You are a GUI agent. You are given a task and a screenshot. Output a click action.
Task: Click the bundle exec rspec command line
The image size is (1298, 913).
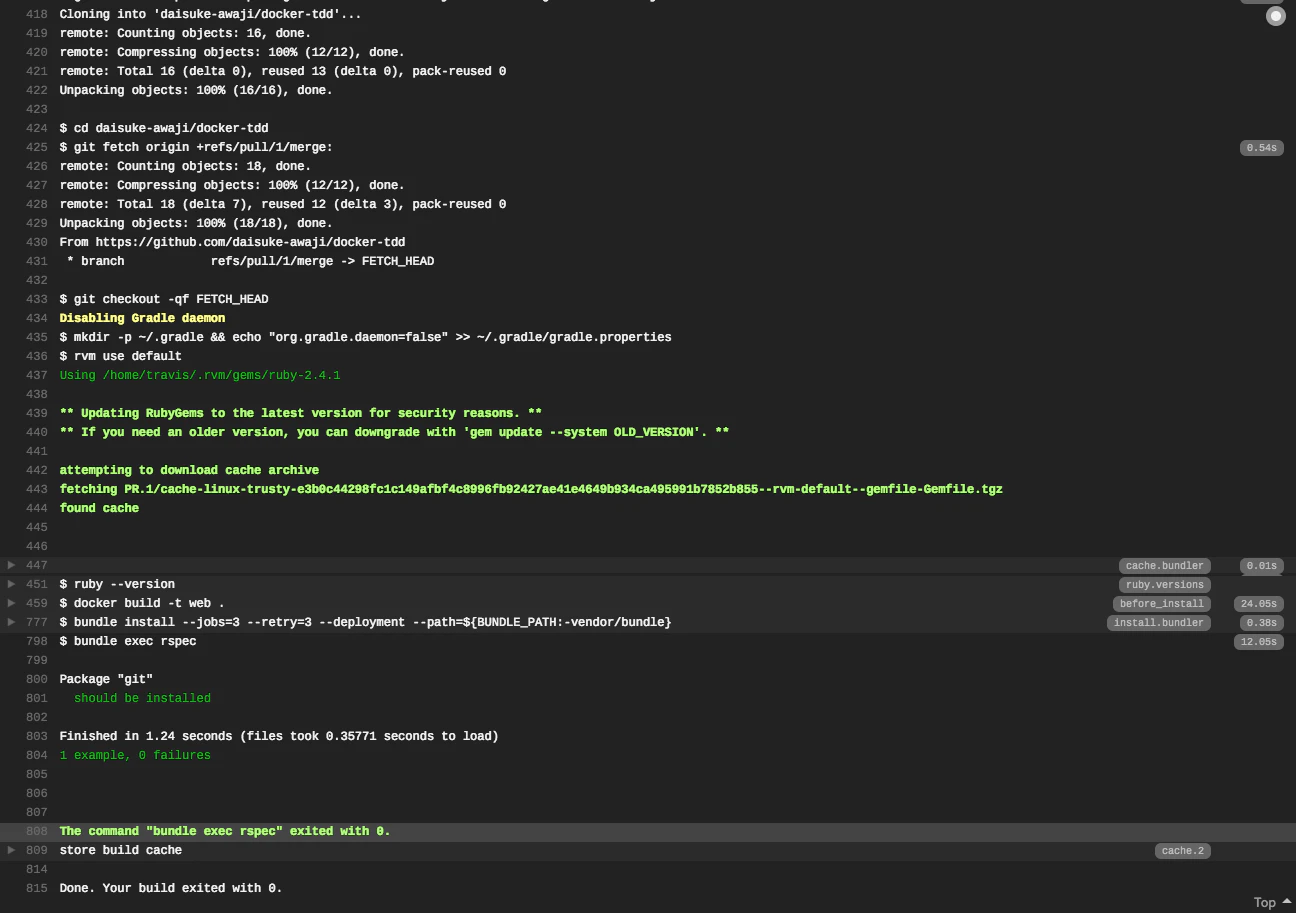tap(128, 641)
